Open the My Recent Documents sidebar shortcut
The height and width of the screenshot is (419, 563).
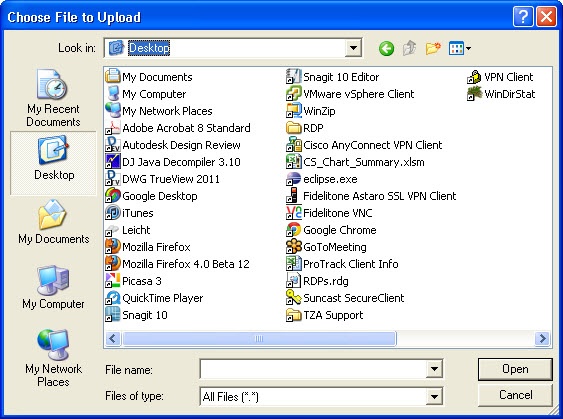pos(53,98)
